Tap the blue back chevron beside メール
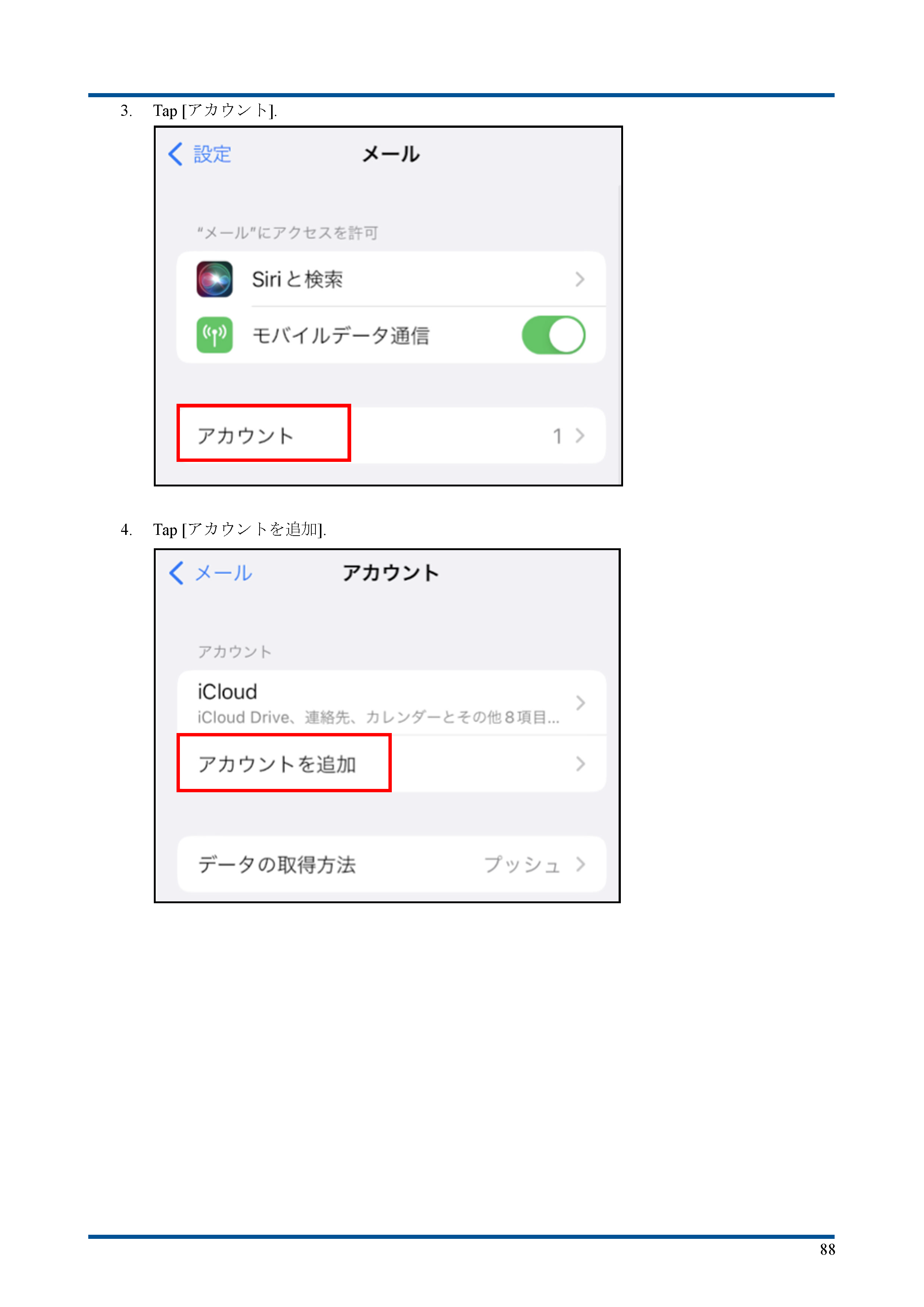The width and height of the screenshot is (924, 1307). (177, 572)
